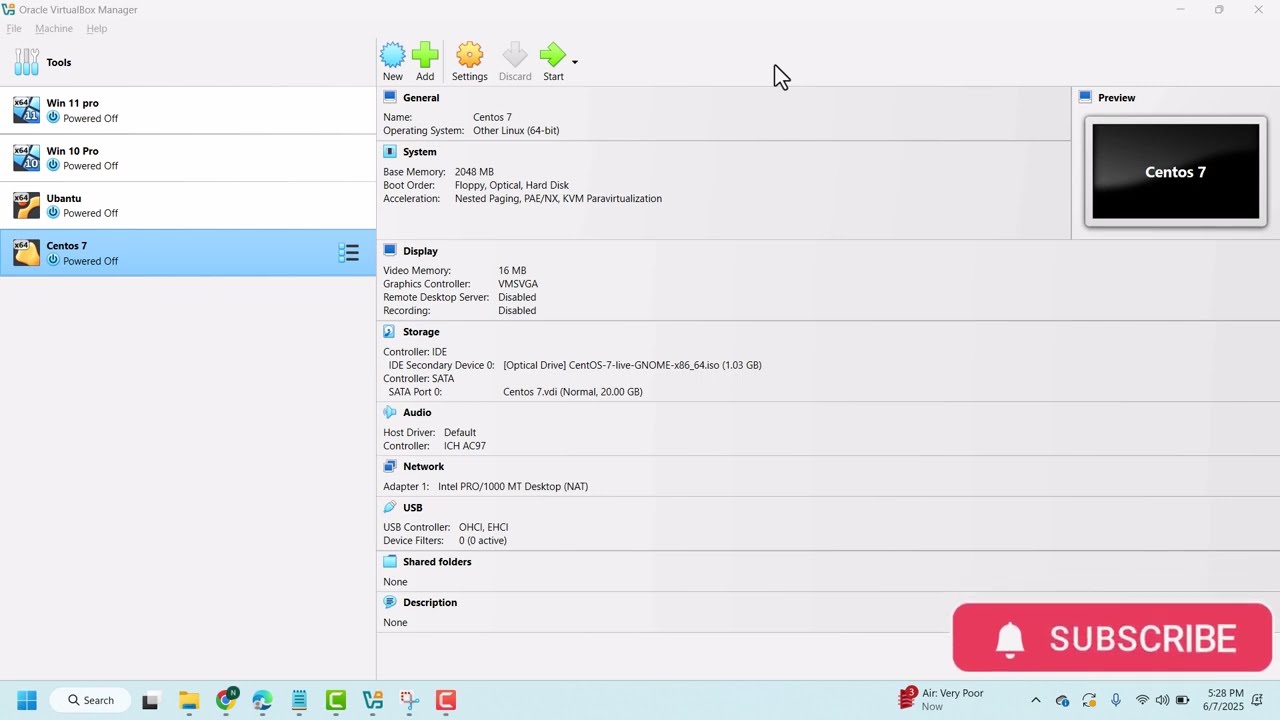1280x720 pixels.
Task: Open Settings for the selected VM
Action: [469, 61]
